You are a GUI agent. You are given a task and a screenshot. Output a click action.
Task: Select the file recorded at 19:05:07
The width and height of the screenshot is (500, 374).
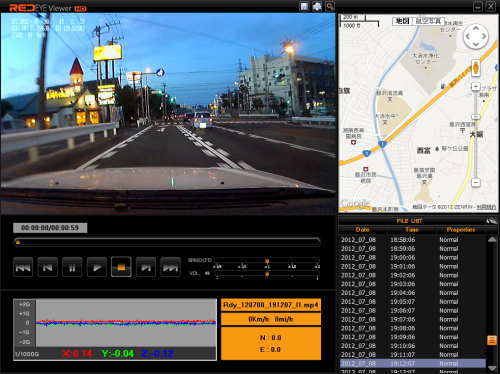click(413, 302)
